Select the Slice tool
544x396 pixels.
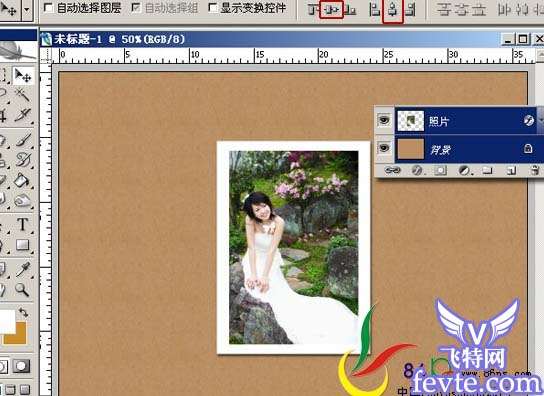click(x=23, y=115)
